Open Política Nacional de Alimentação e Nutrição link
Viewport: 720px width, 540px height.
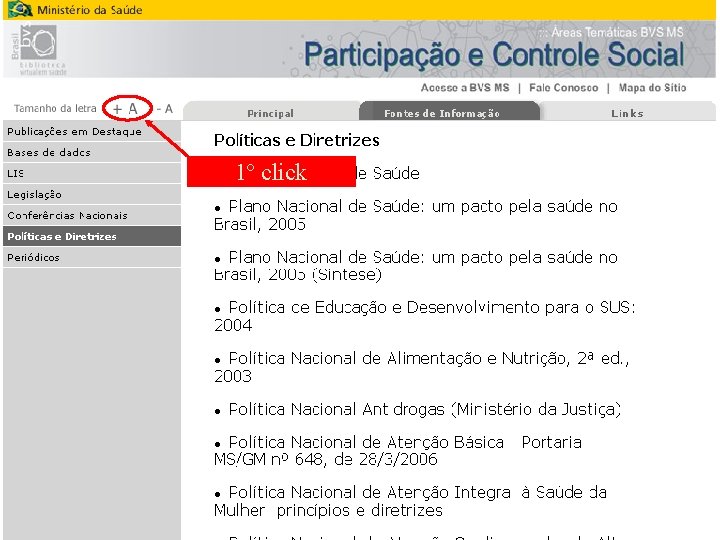click(422, 367)
